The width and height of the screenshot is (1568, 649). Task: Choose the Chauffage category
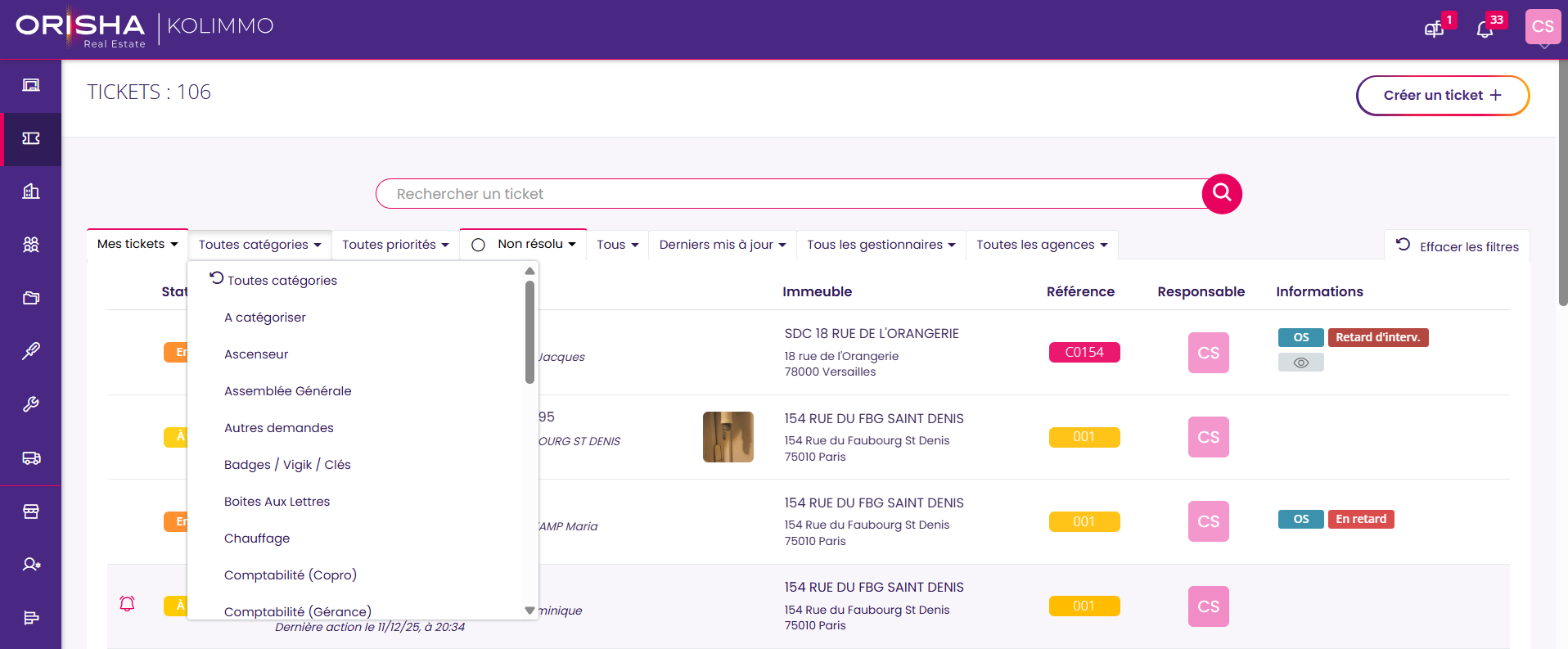257,539
